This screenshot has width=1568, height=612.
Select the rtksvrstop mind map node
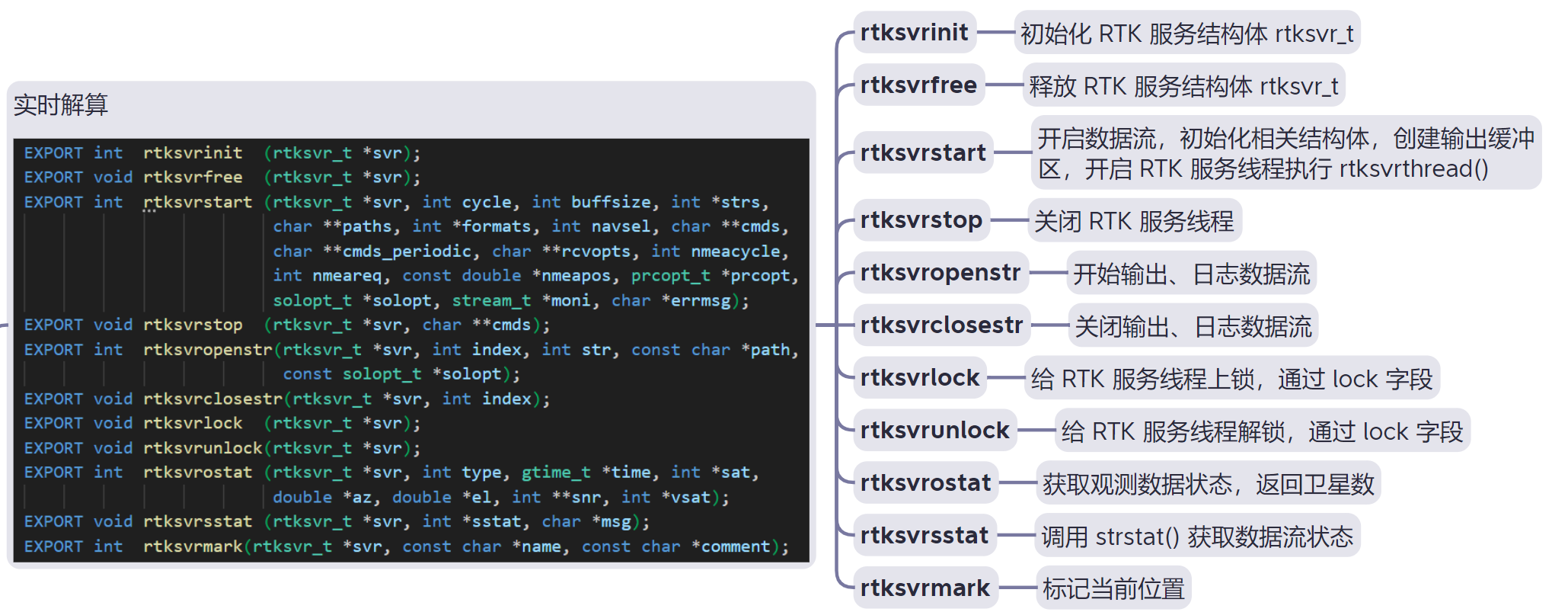click(921, 219)
